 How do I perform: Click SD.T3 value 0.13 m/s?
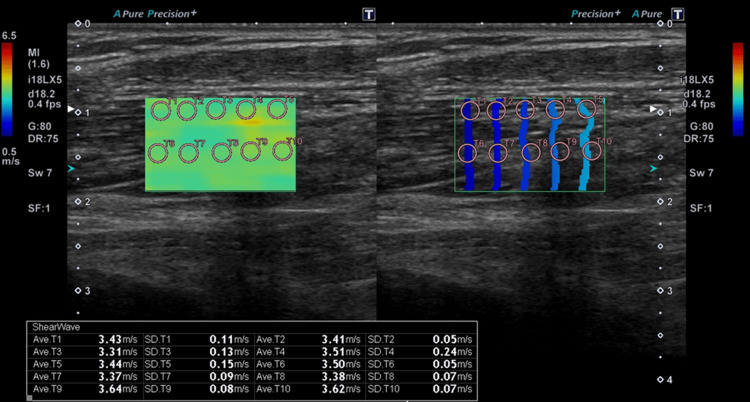point(229,352)
